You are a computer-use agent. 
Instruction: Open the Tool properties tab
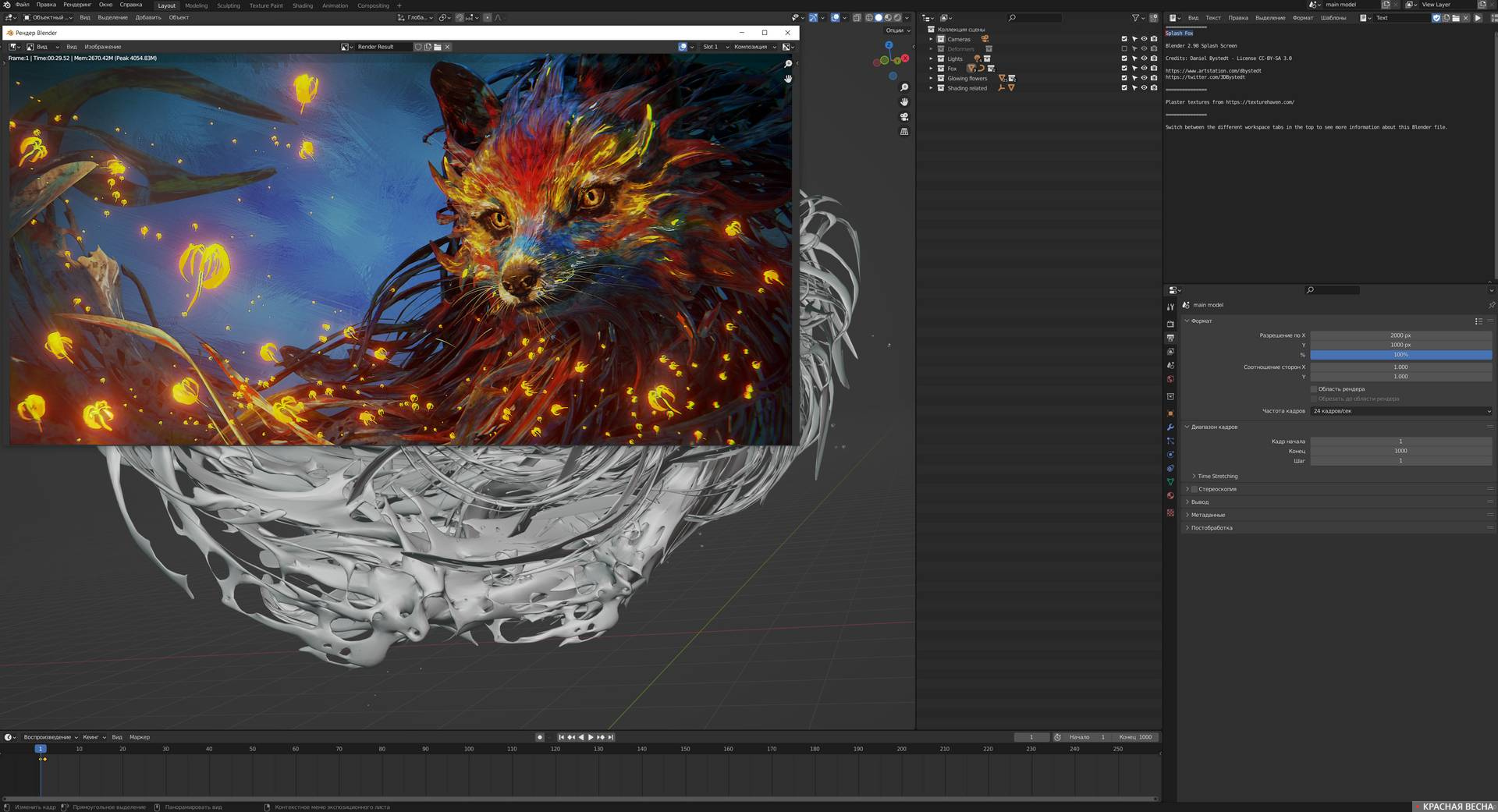click(1170, 307)
